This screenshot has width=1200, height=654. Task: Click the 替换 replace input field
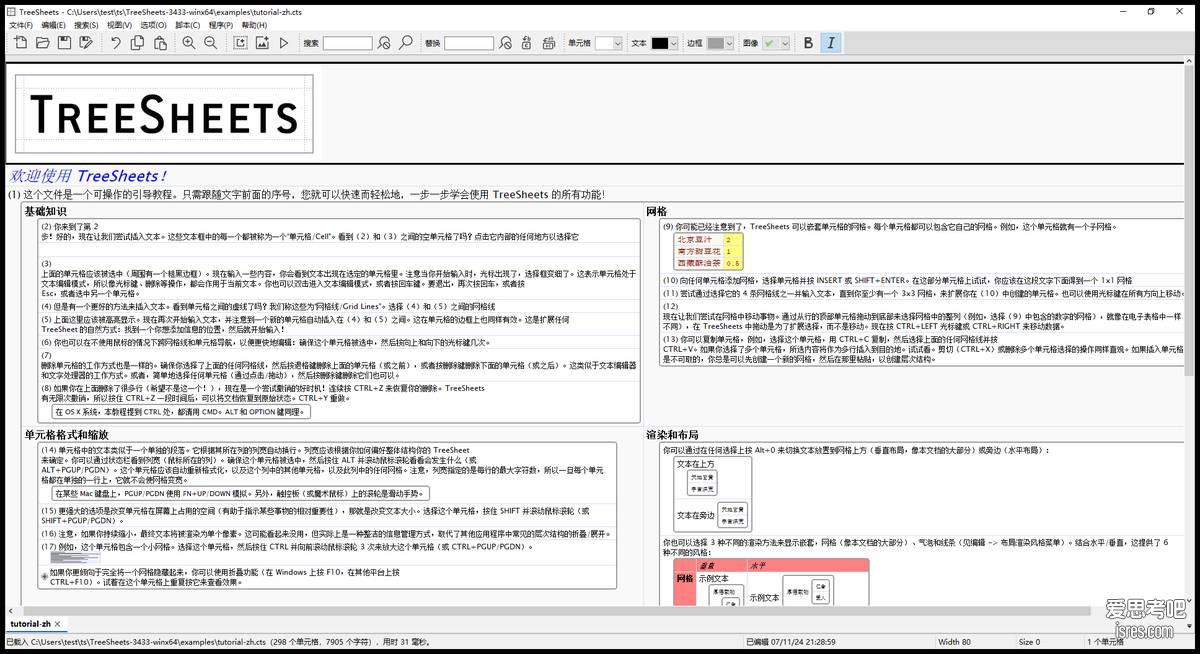468,43
